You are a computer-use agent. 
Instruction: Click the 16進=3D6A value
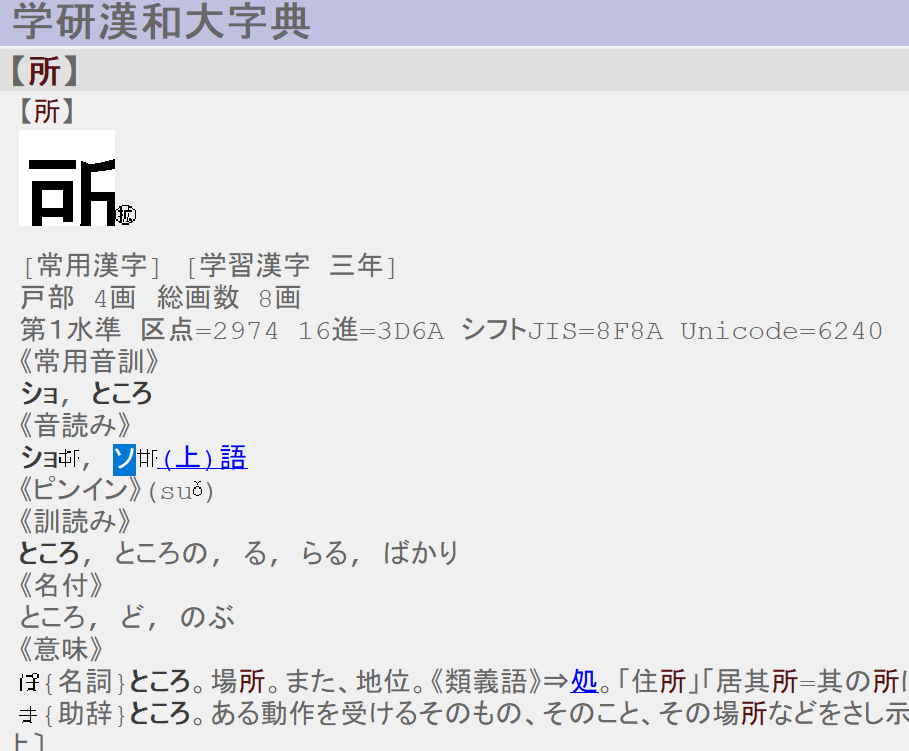(371, 331)
